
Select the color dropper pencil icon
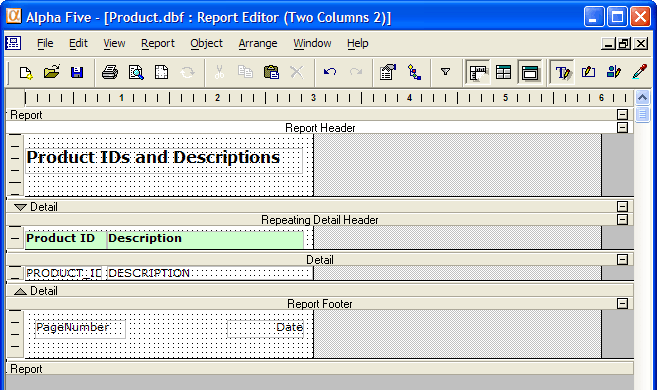point(640,72)
